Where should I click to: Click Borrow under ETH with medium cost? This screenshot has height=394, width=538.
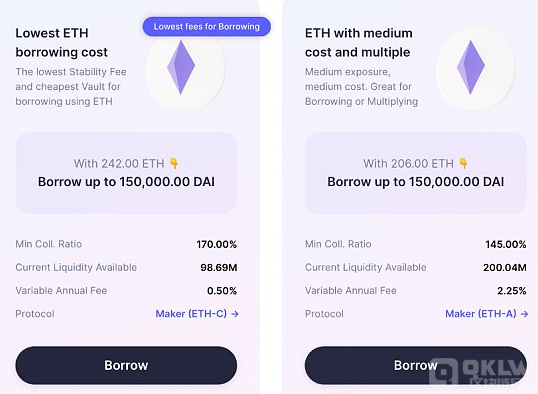pos(416,365)
